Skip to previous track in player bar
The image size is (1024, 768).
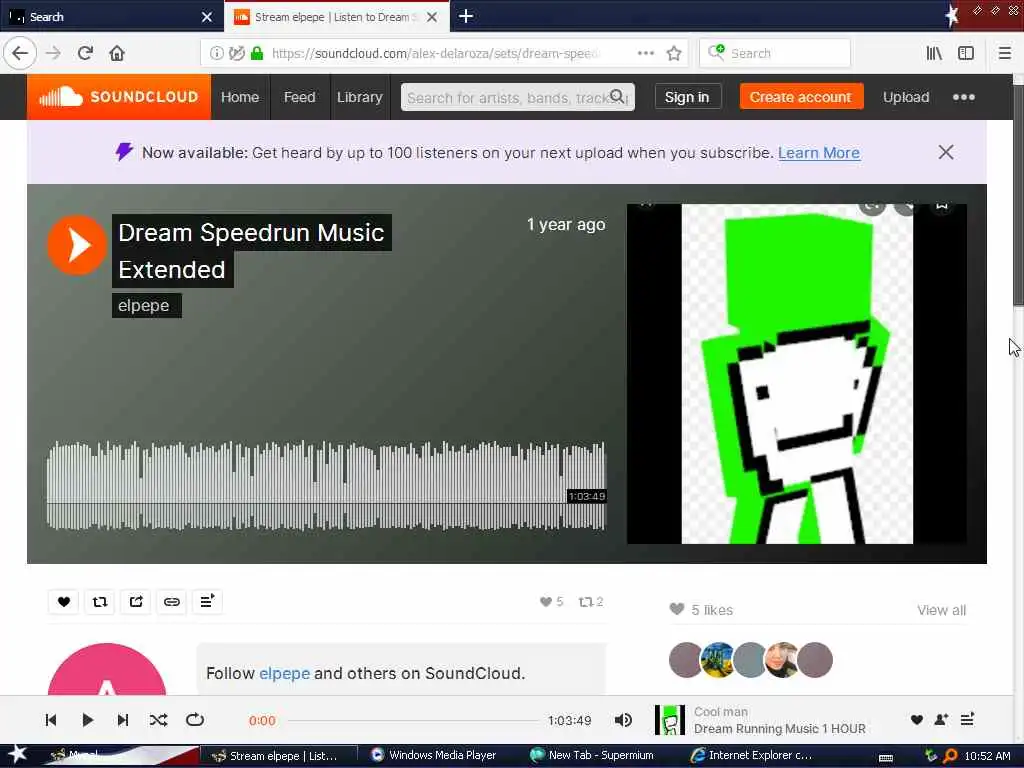(x=51, y=720)
